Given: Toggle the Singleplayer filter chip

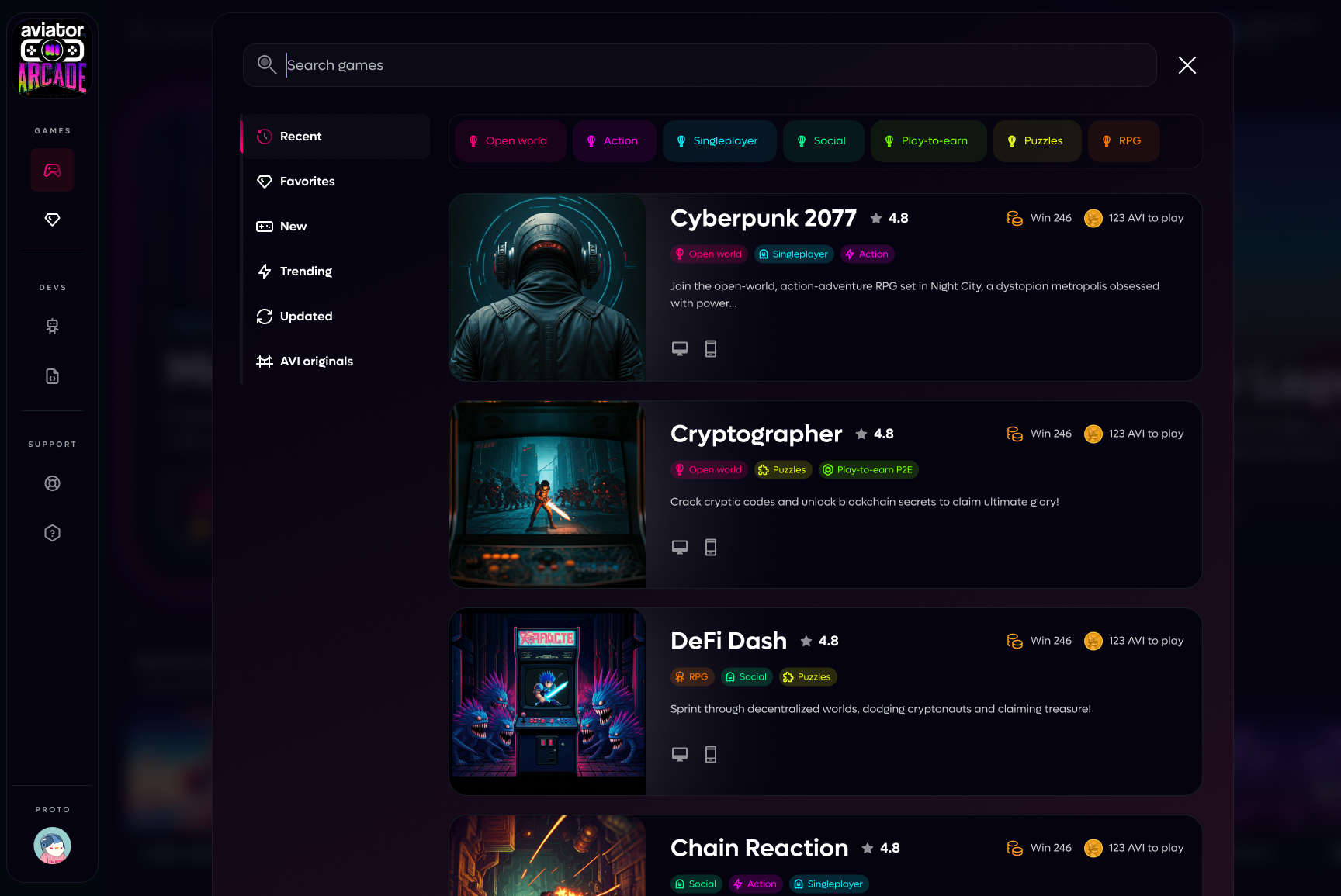Looking at the screenshot, I should 719,141.
